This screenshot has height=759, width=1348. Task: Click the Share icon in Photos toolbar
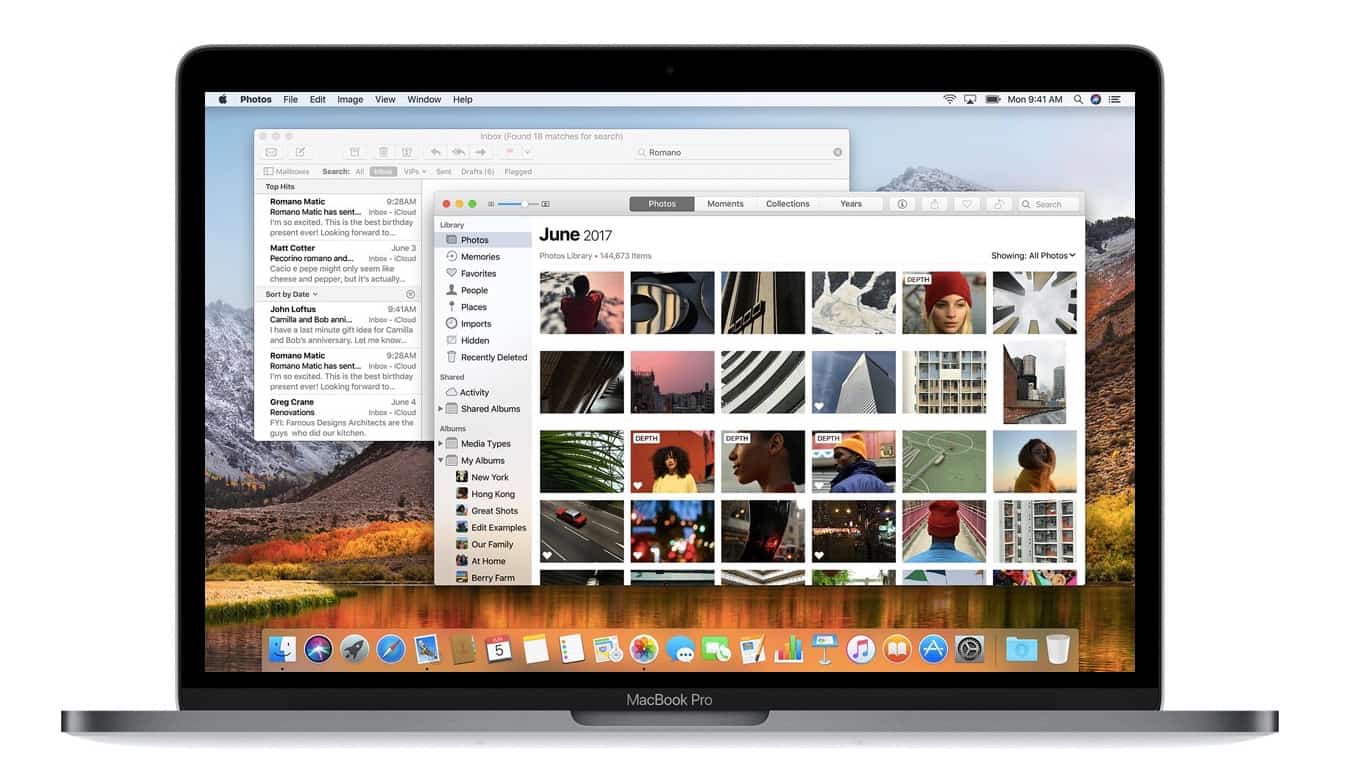tap(934, 204)
